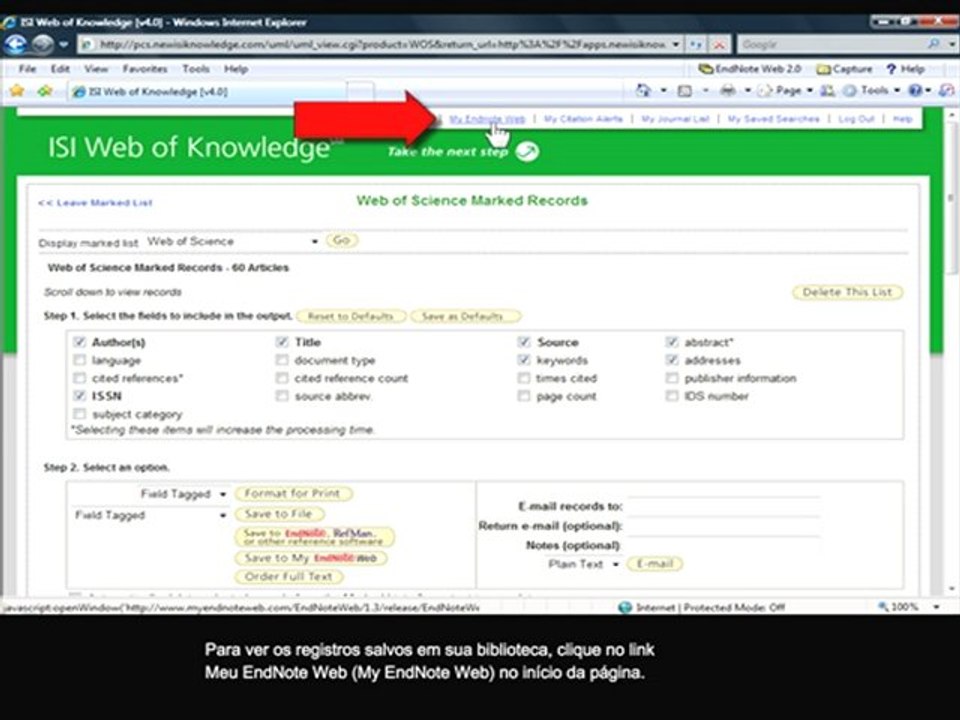Click the Google search box

click(x=831, y=45)
